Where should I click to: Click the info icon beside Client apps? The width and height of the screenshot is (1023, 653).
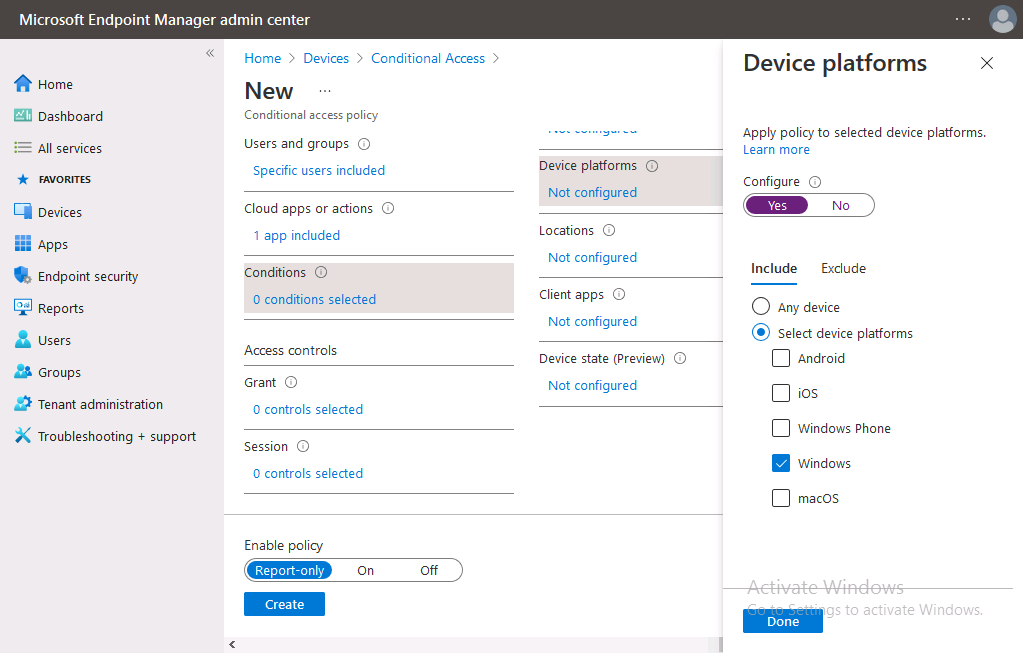point(619,294)
